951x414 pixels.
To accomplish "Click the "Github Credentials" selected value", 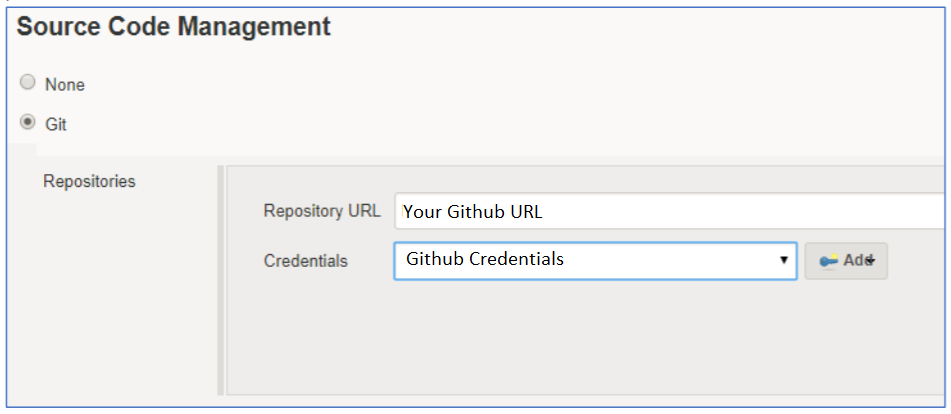I will coord(485,259).
